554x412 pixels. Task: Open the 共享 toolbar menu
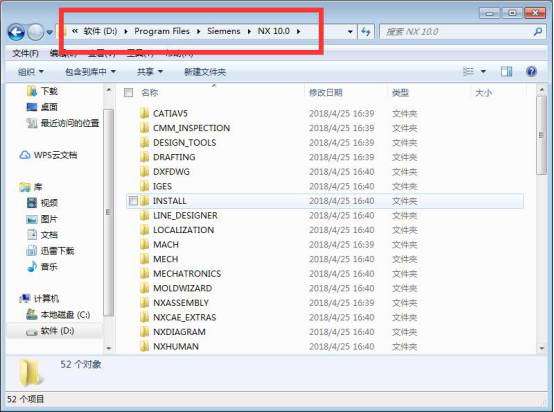click(150, 72)
